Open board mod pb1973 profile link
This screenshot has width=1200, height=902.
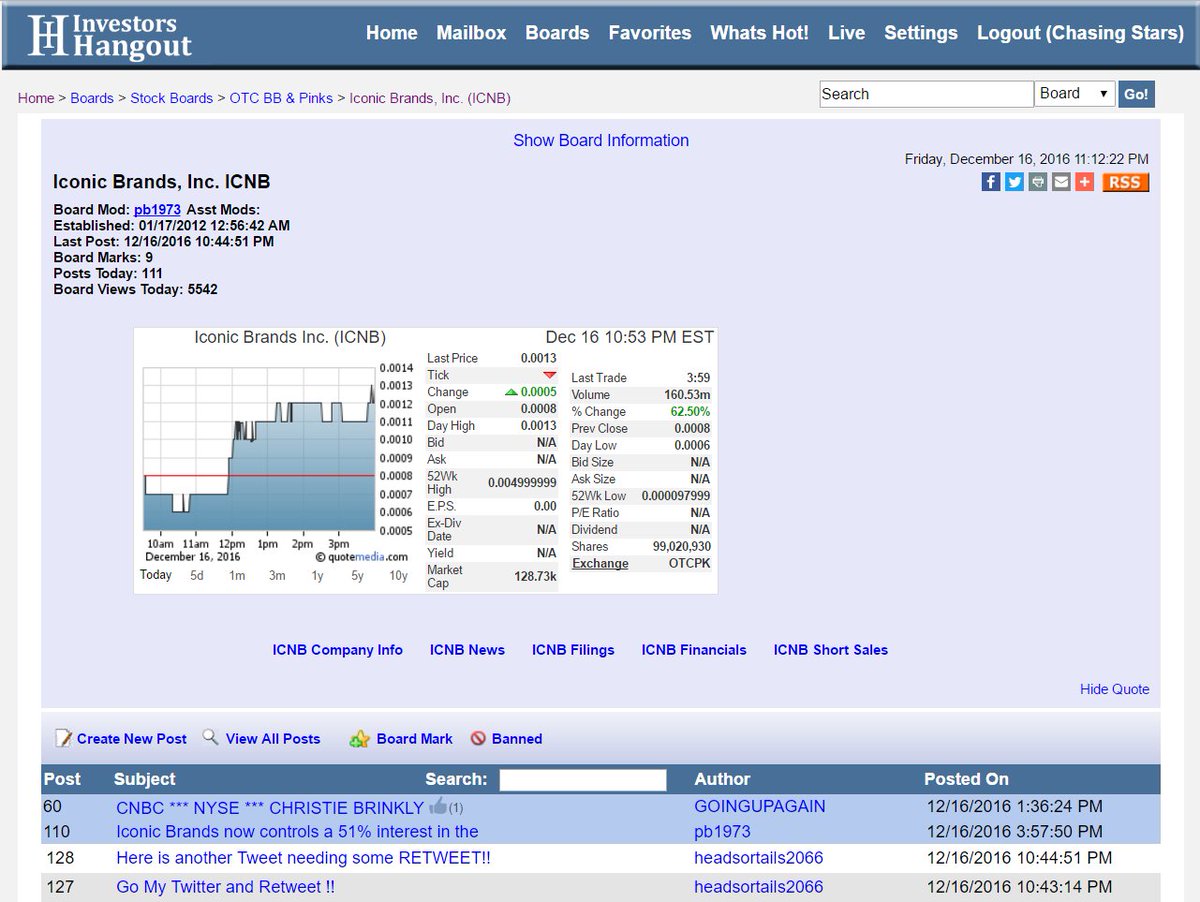[157, 209]
